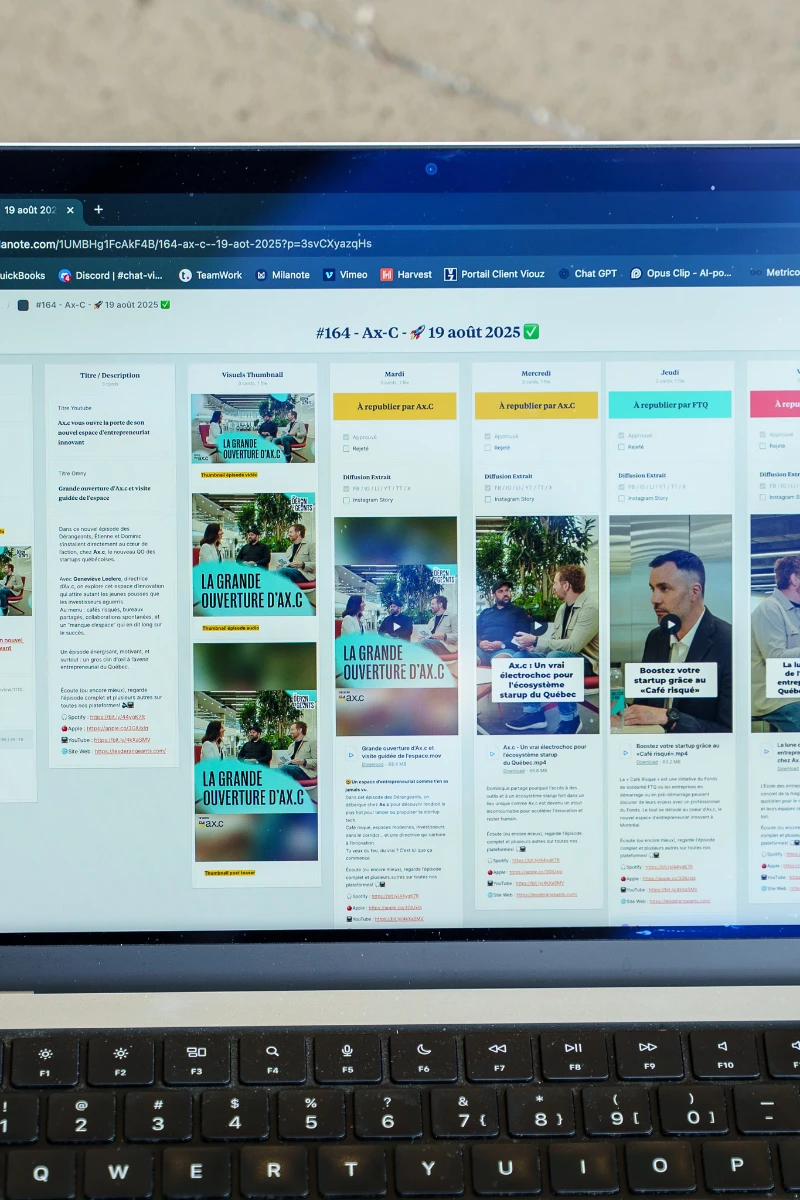Click the yellow 'Thumbnail épisode audio' caption
This screenshot has width=800, height=1200.
[x=231, y=629]
